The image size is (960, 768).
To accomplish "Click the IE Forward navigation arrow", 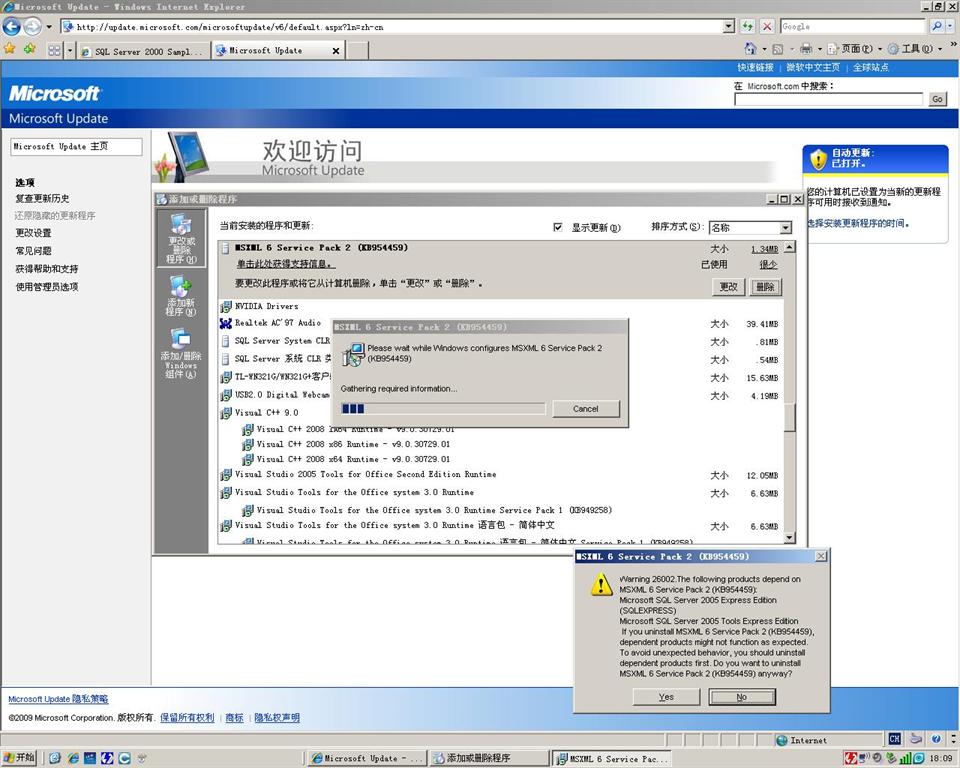I will (x=32, y=26).
